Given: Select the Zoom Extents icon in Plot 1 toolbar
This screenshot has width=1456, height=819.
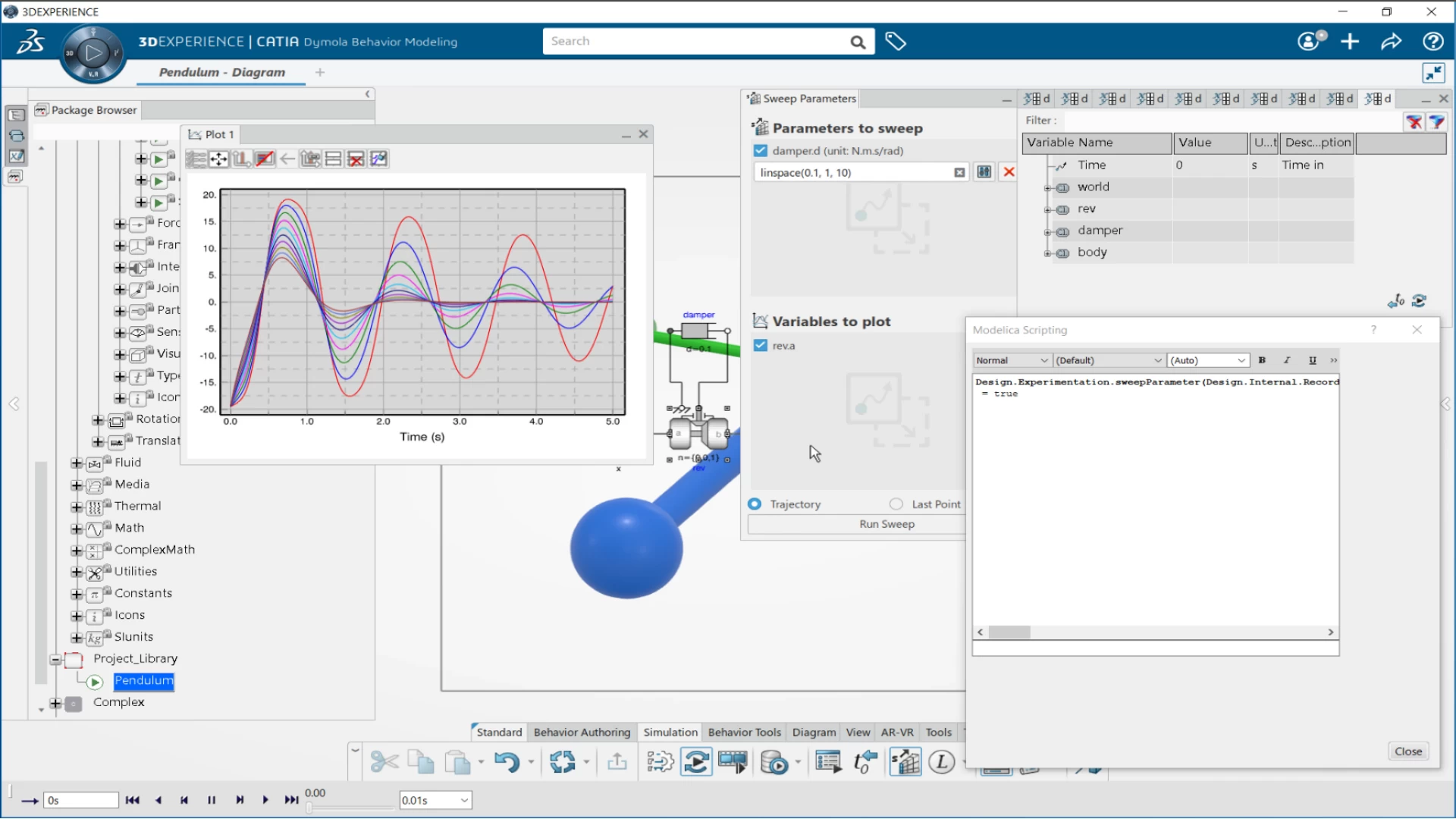Looking at the screenshot, I should (x=219, y=158).
